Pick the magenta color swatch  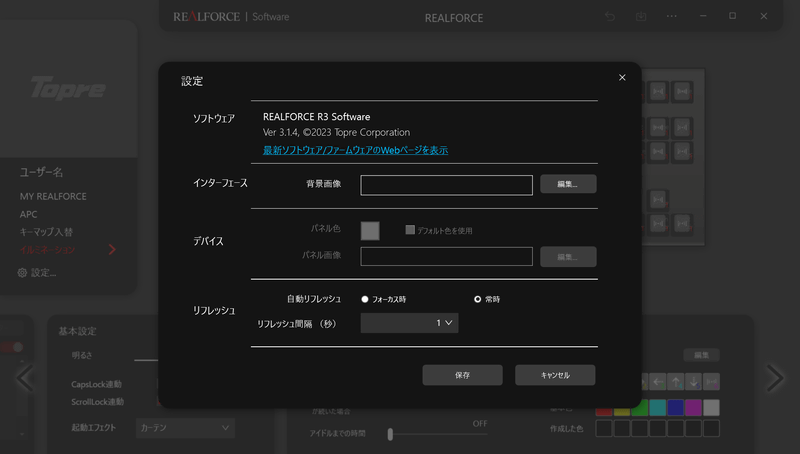click(693, 408)
